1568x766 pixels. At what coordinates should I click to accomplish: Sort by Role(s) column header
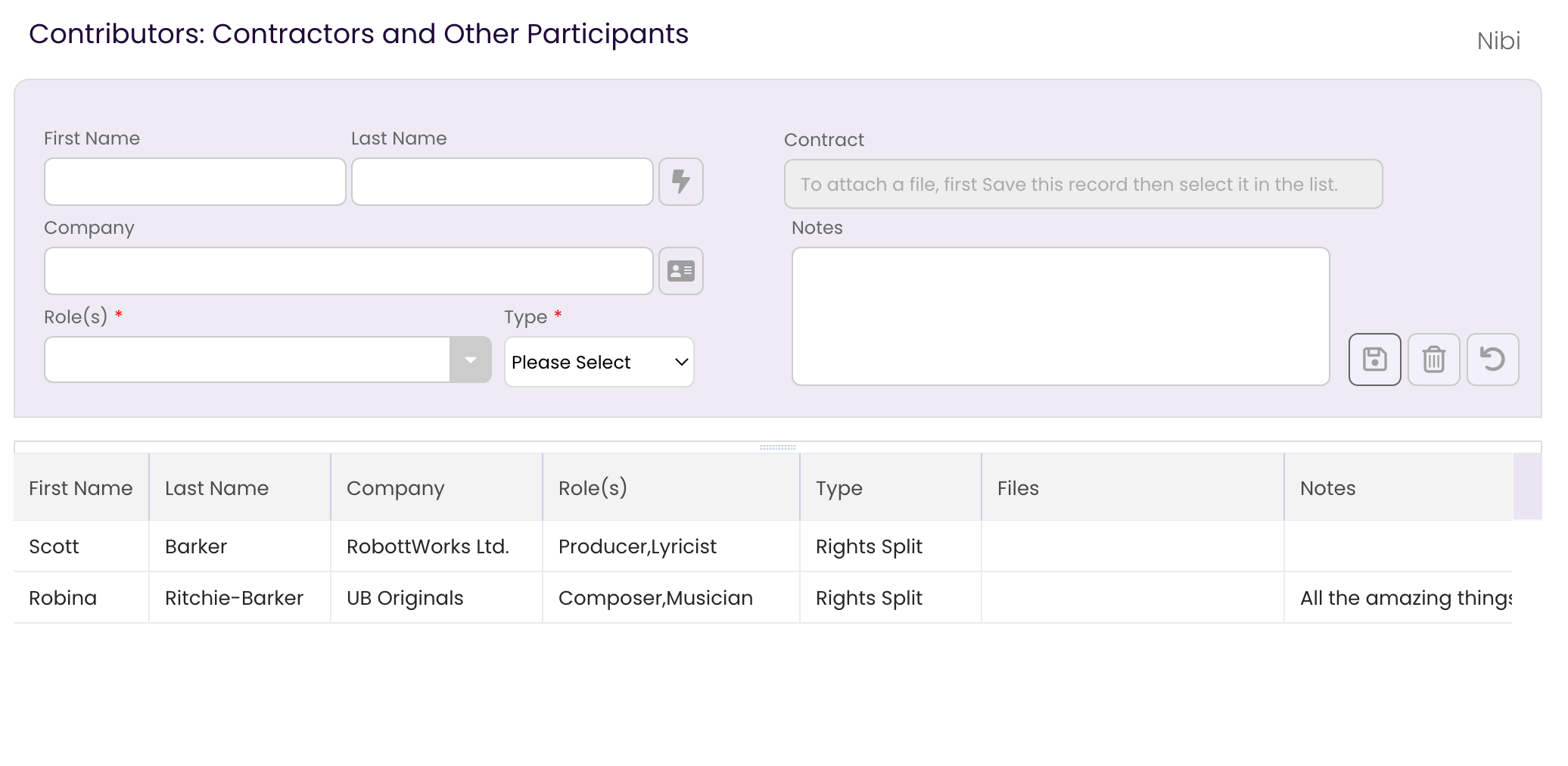tap(671, 488)
